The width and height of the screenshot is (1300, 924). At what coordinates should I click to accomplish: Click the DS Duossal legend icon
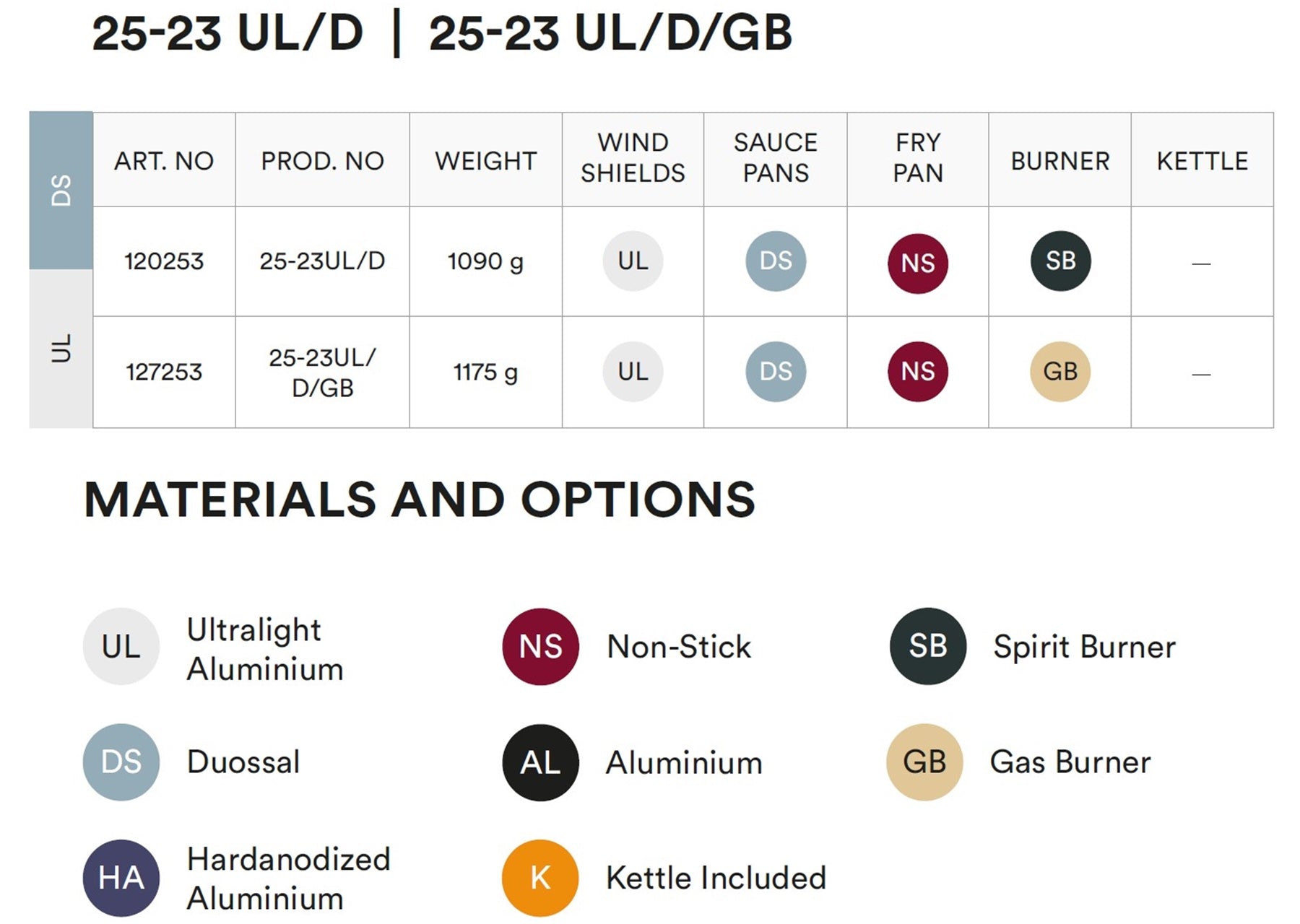pyautogui.click(x=121, y=762)
